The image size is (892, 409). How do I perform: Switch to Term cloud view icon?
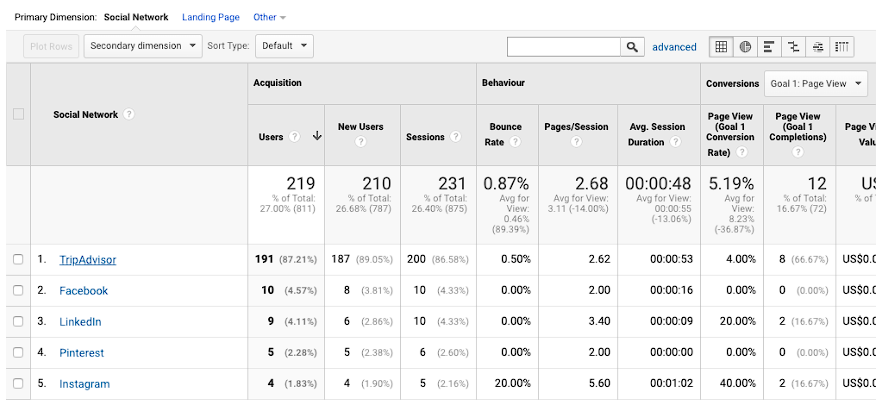click(x=817, y=47)
